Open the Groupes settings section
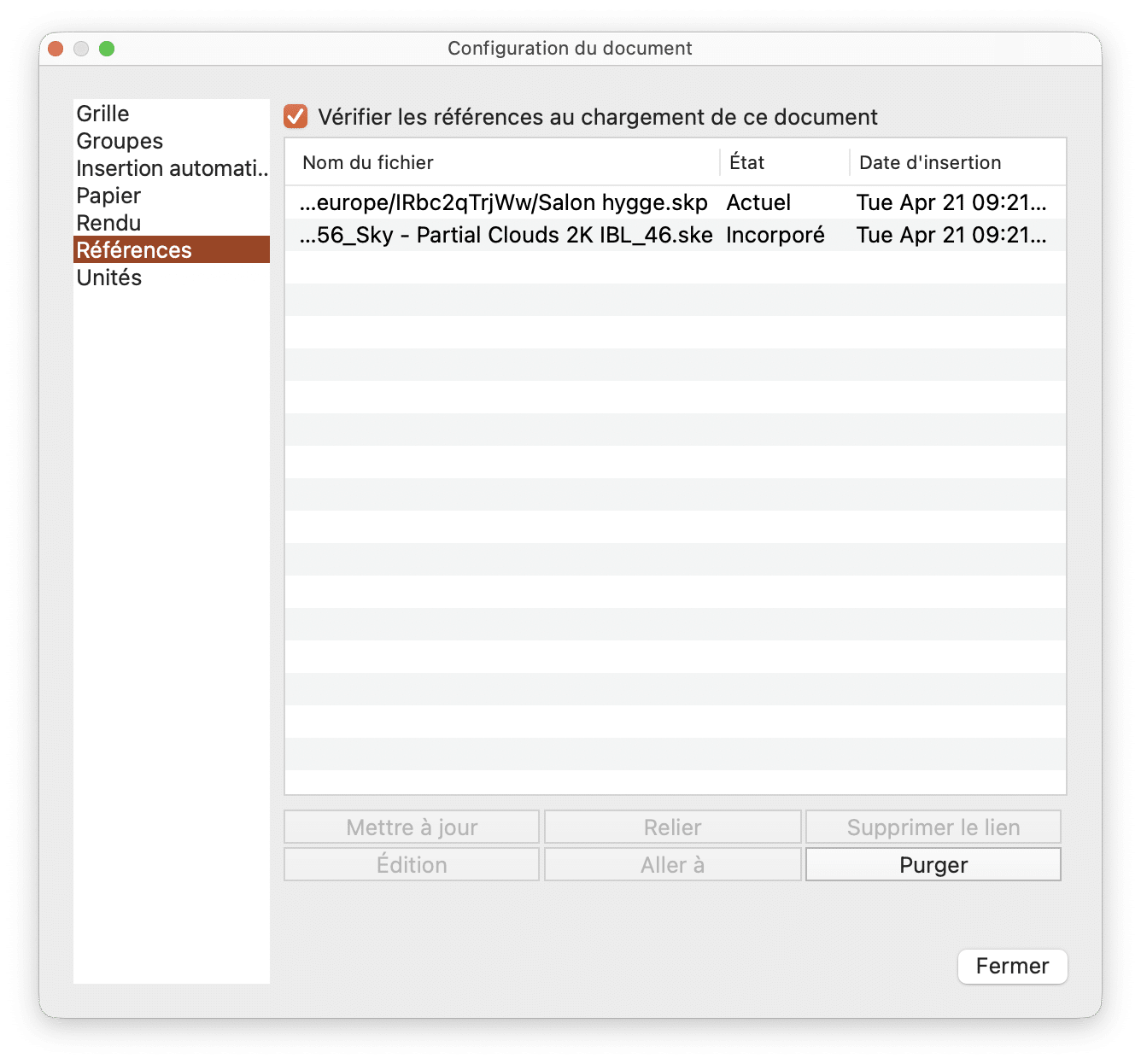Screen dimensions: 1141x1064 click(x=120, y=141)
